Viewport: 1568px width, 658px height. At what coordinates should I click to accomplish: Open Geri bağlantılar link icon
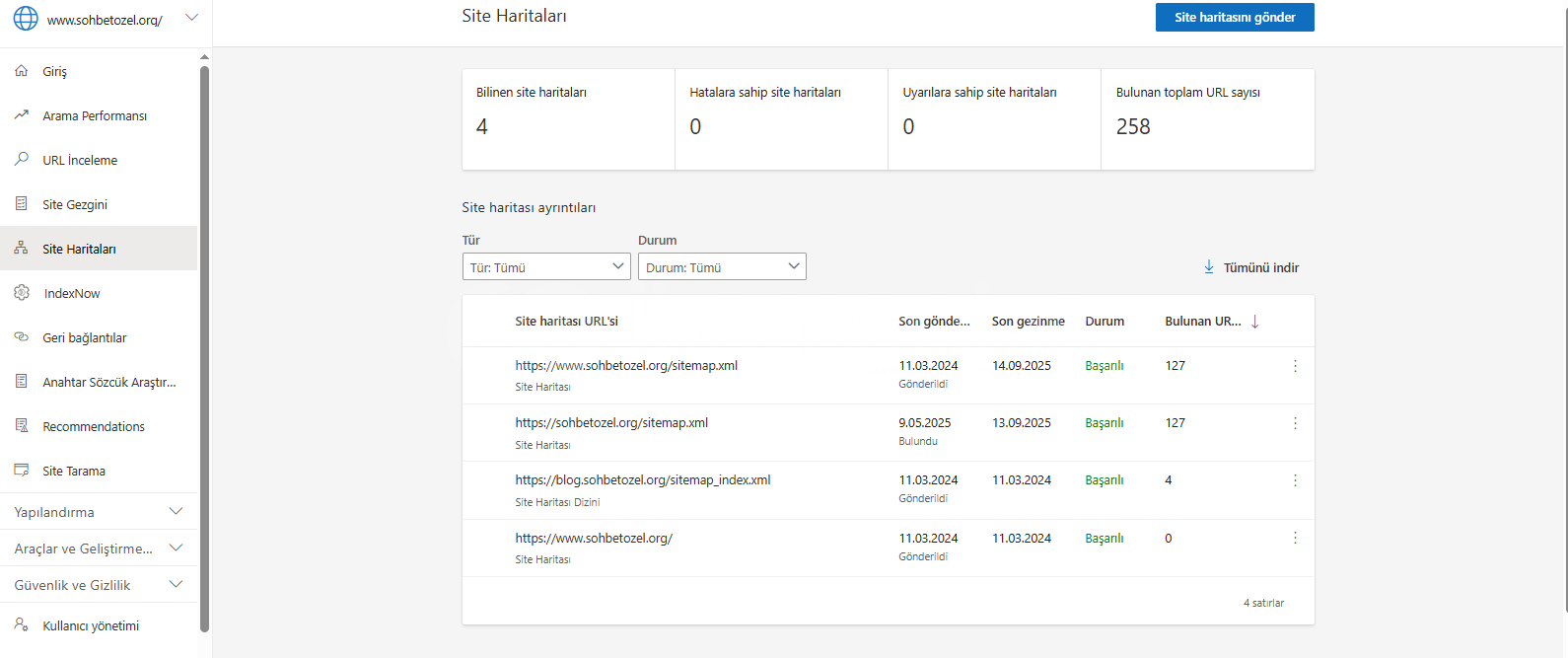[22, 337]
